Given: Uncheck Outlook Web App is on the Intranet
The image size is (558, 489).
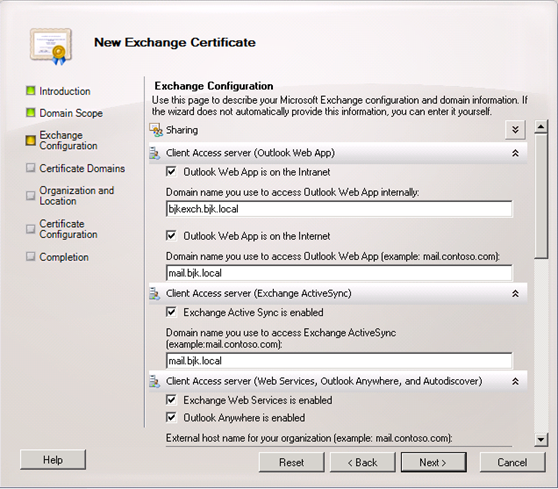Looking at the screenshot, I should click(x=171, y=172).
